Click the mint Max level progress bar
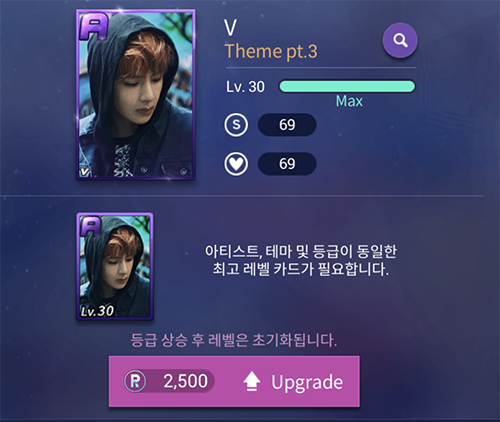This screenshot has width=500, height=422. click(347, 86)
